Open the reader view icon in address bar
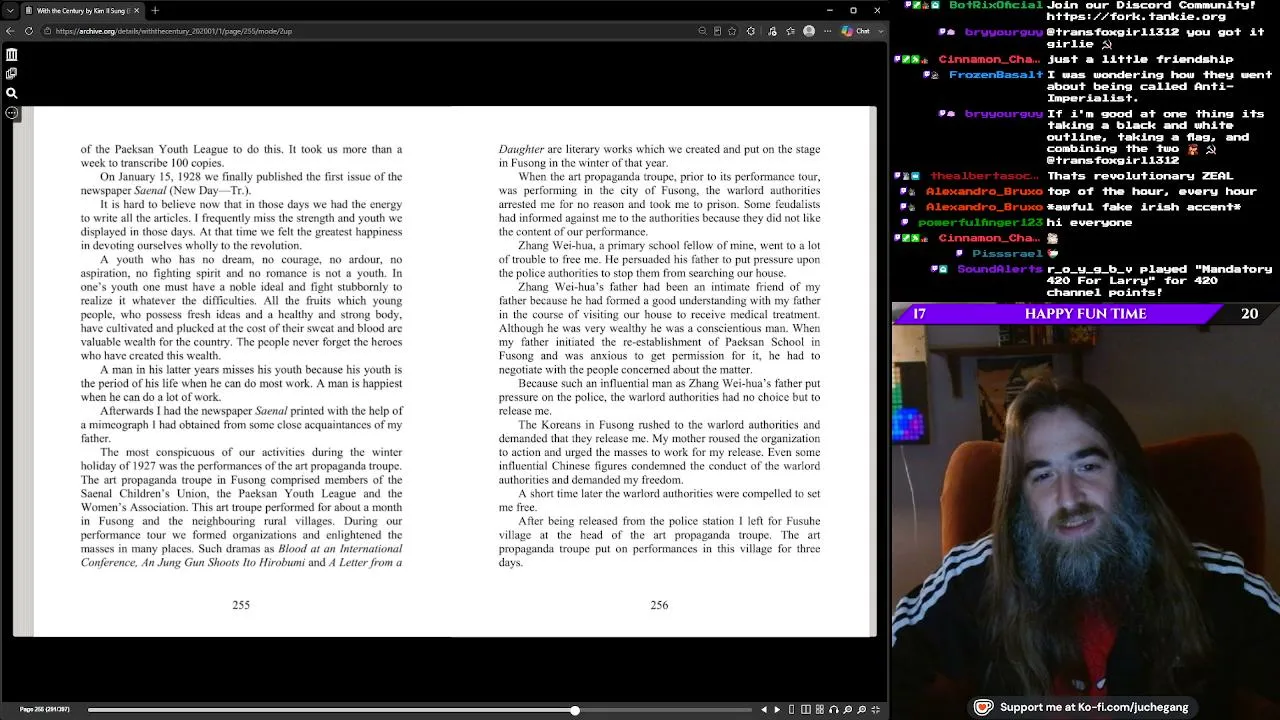 click(717, 31)
